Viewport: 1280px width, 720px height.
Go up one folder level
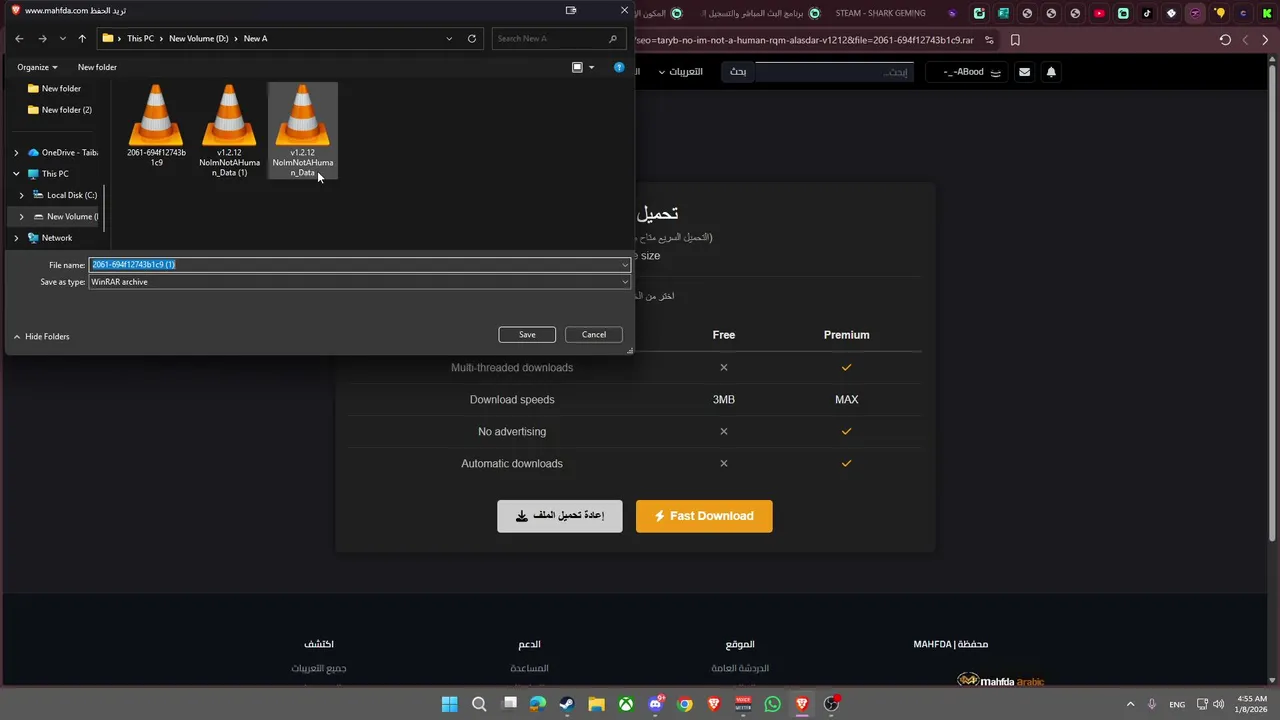point(82,38)
